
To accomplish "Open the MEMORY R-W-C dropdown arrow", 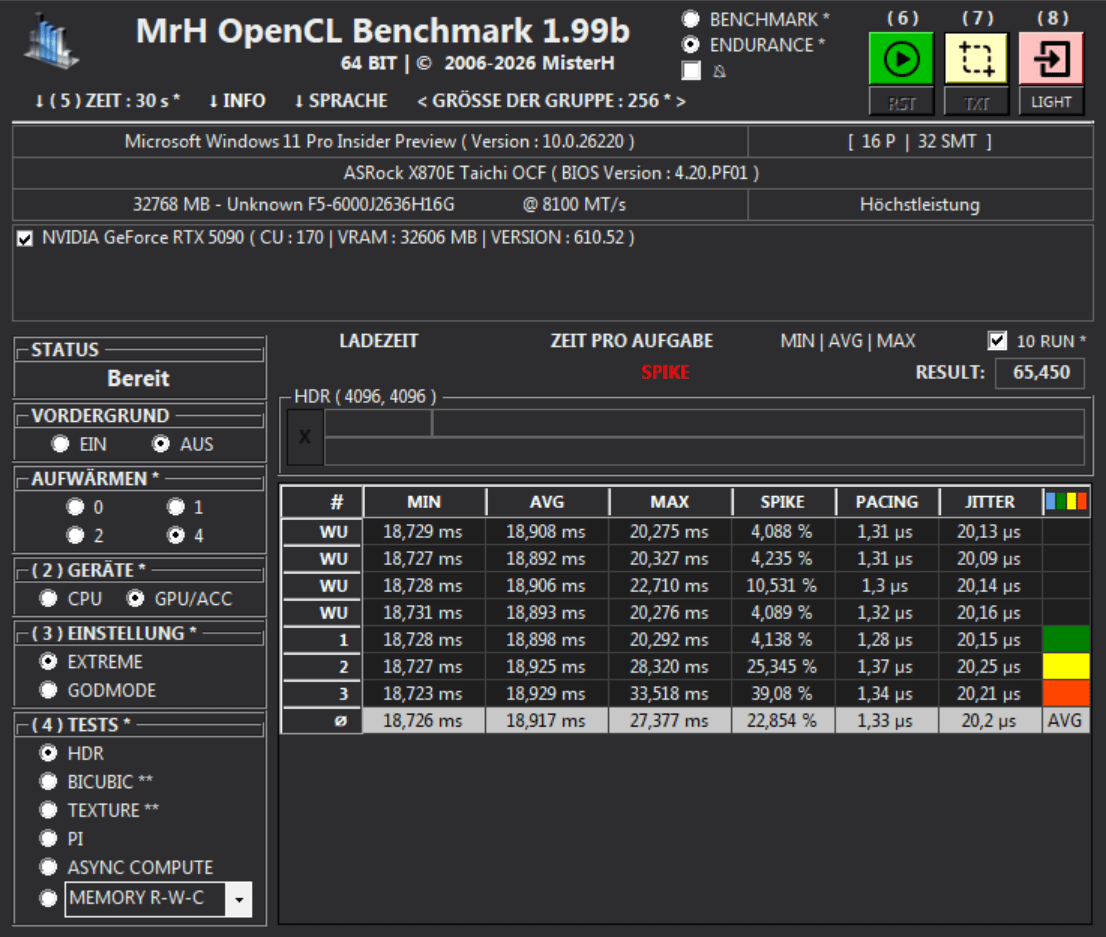I will click(239, 900).
